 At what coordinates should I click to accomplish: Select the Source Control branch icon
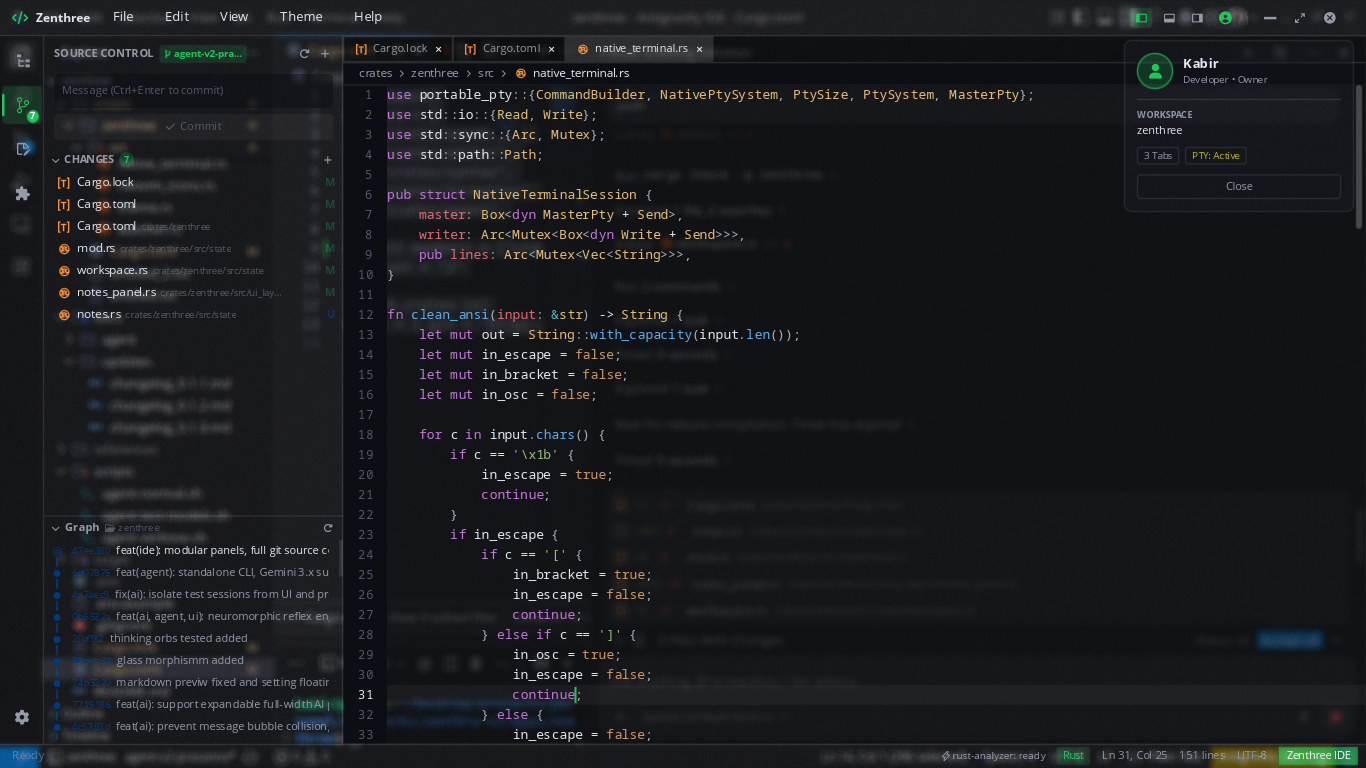click(22, 104)
